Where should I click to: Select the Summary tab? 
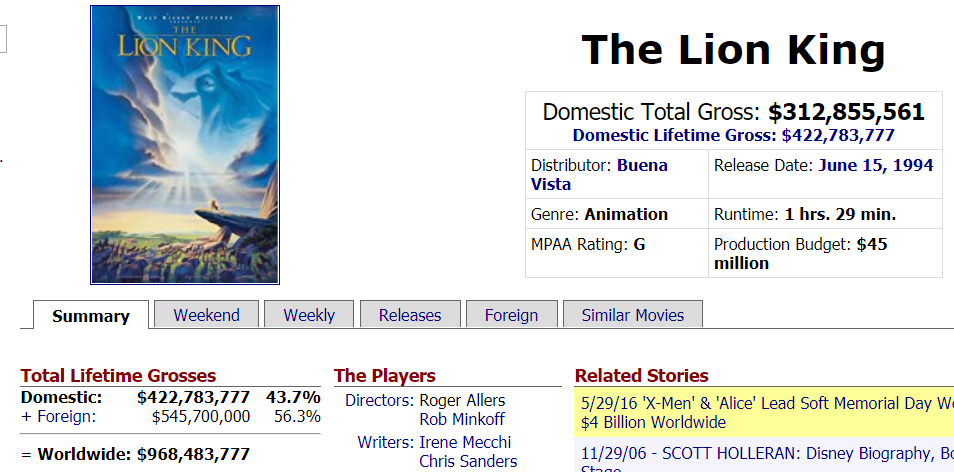(x=91, y=315)
